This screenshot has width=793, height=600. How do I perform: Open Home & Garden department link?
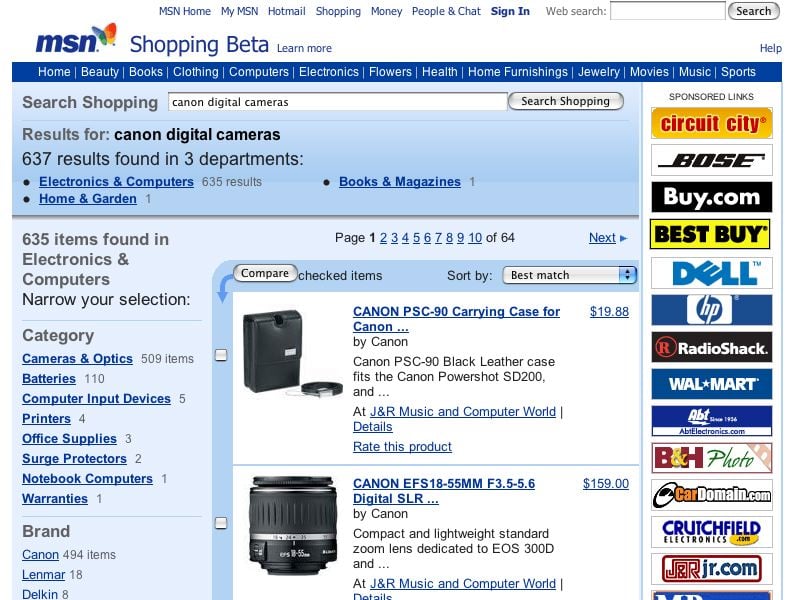click(x=88, y=199)
